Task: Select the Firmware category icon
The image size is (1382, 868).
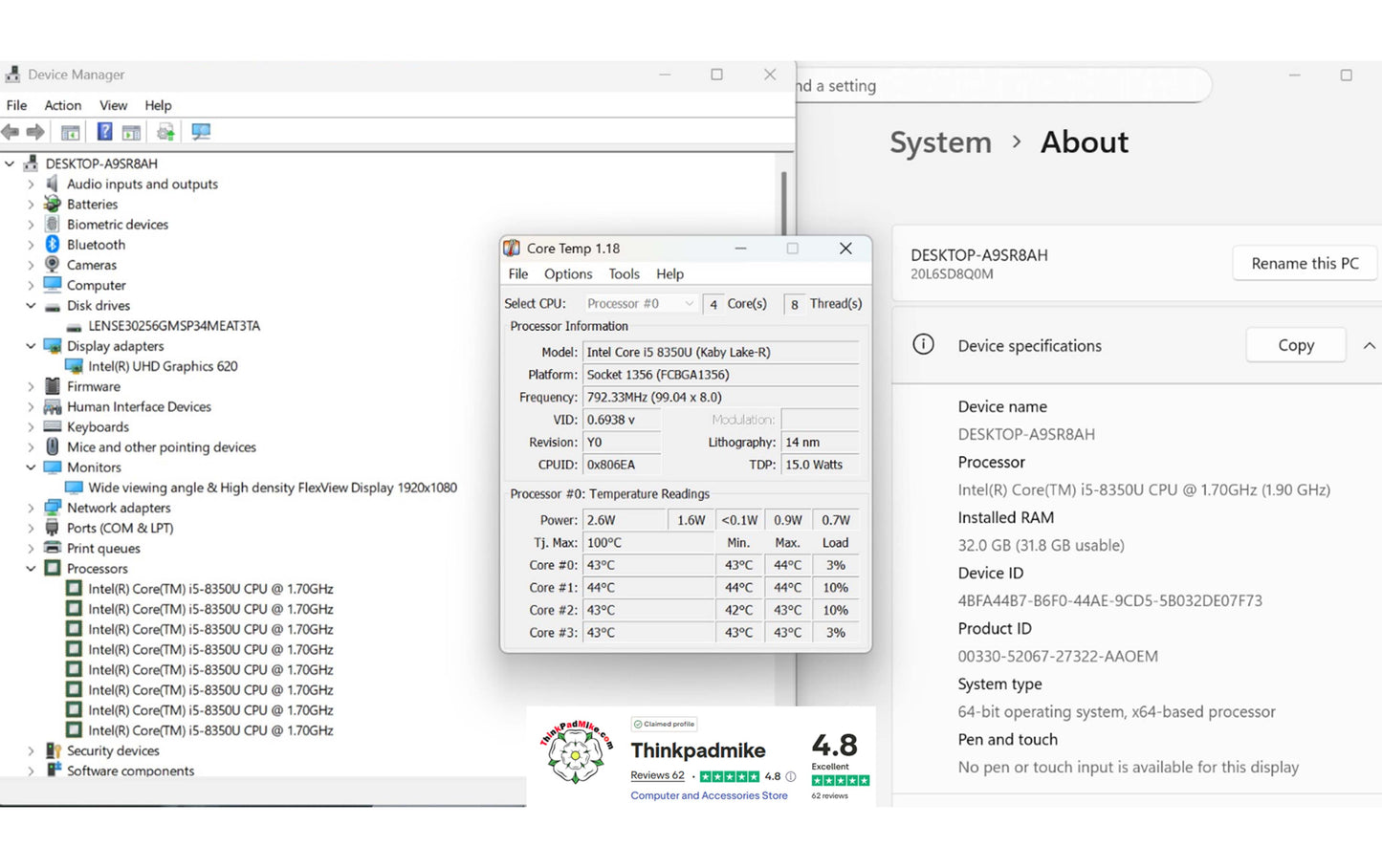Action: point(53,386)
